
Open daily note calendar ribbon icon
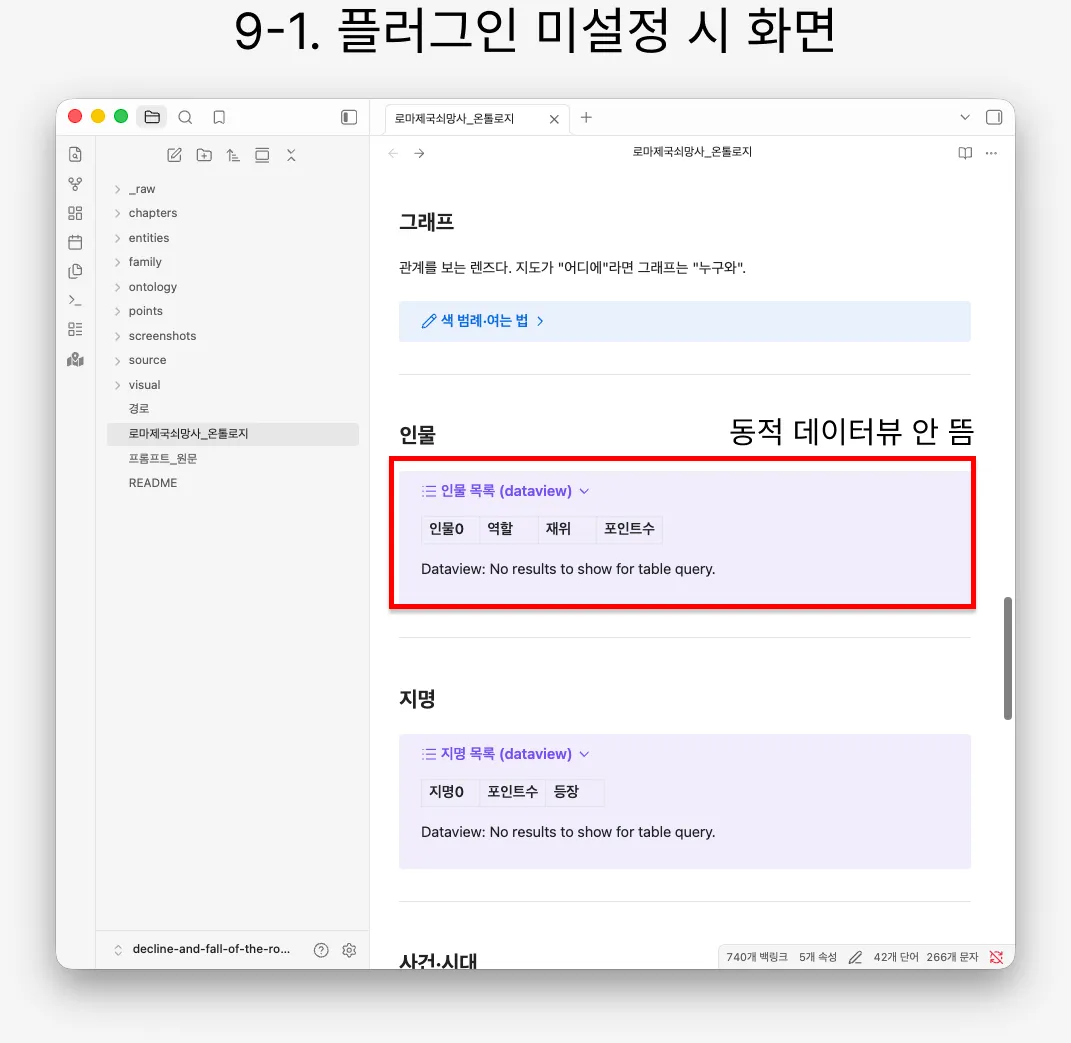75,242
